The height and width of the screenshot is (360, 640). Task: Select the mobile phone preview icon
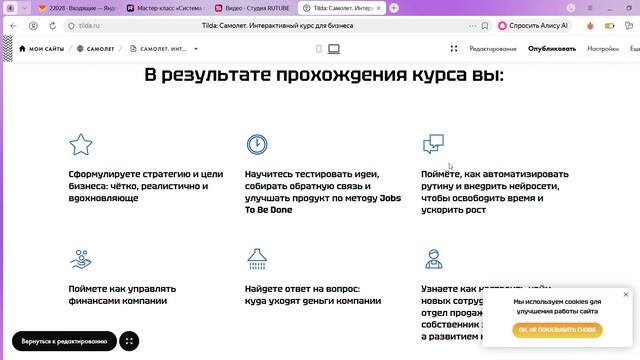(x=319, y=49)
